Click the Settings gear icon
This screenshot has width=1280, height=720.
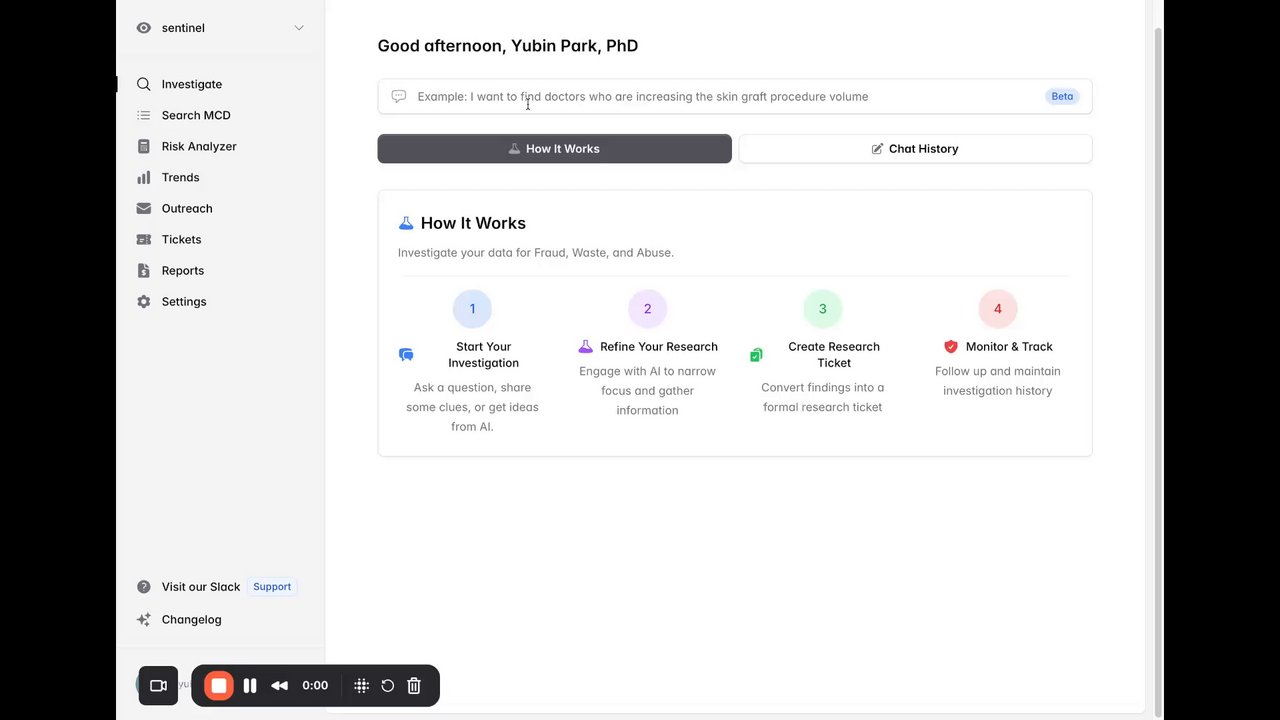[x=144, y=301]
